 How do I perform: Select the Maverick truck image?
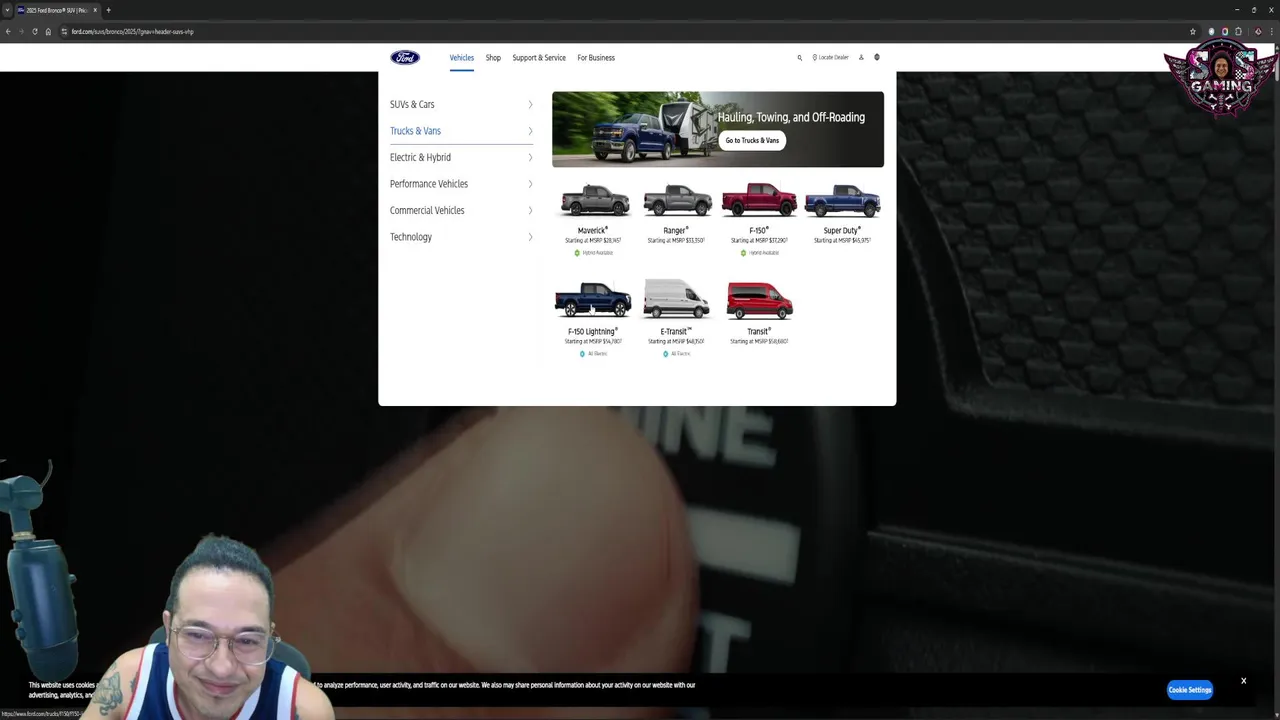tap(594, 200)
